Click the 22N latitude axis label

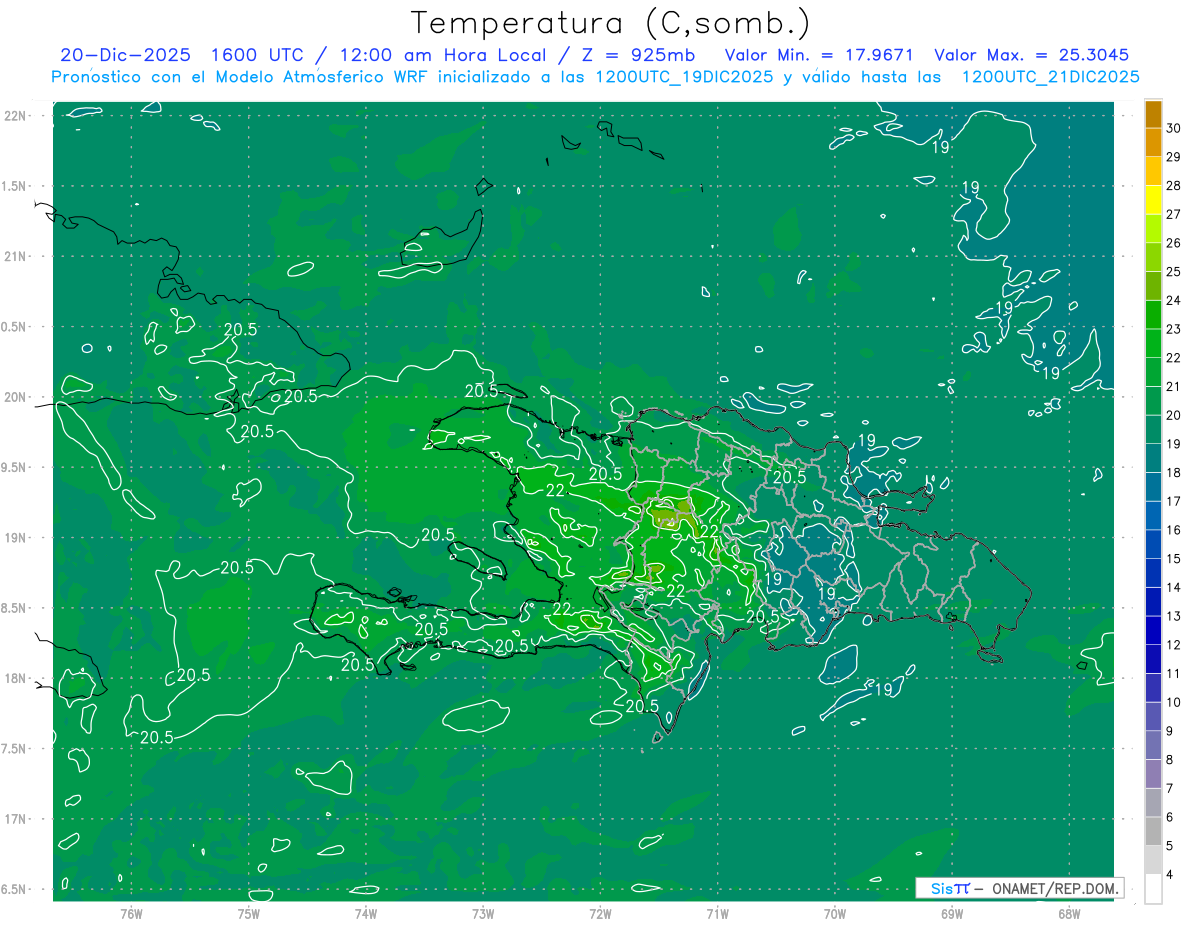[15, 116]
